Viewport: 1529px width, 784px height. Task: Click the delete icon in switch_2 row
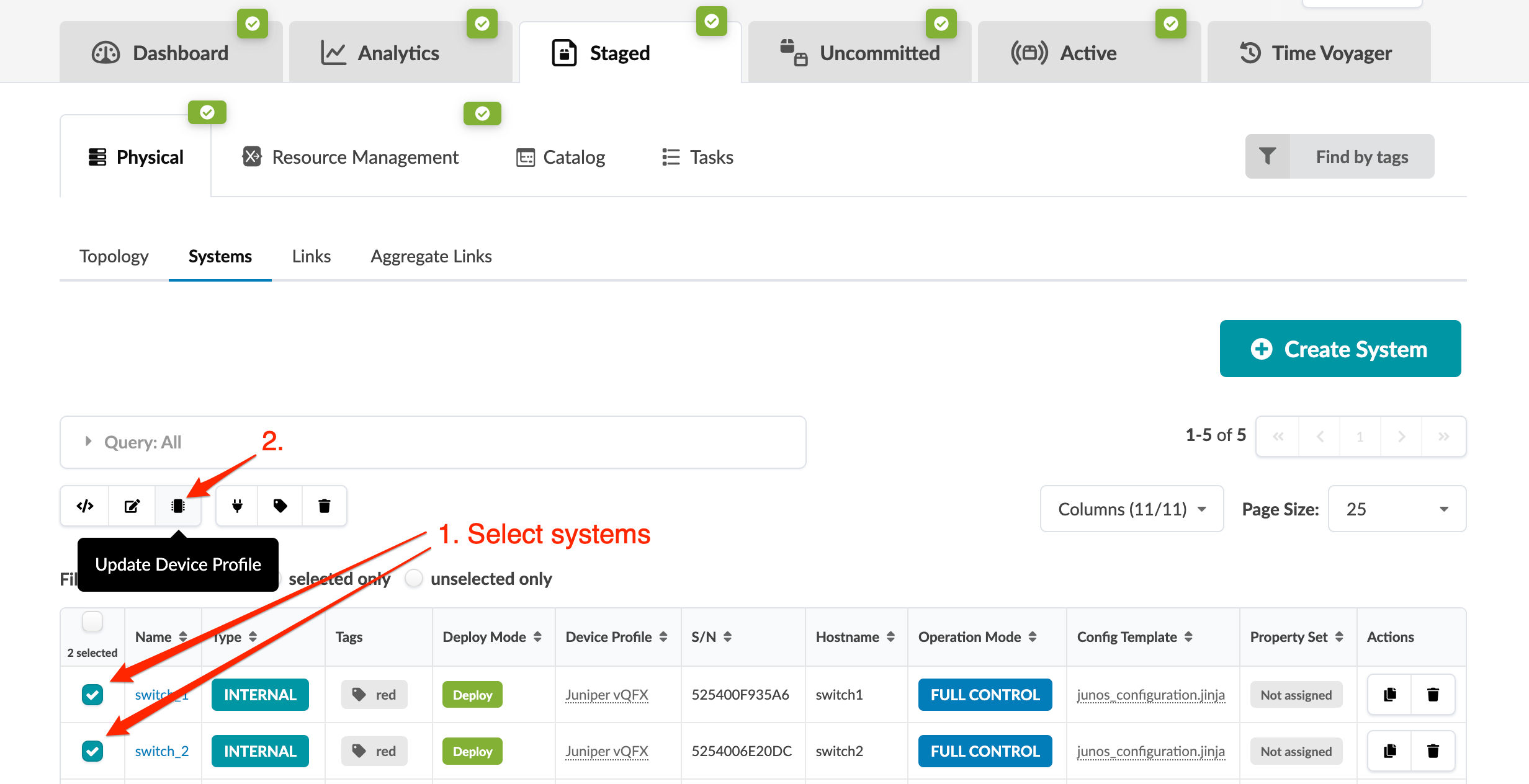[x=1433, y=751]
